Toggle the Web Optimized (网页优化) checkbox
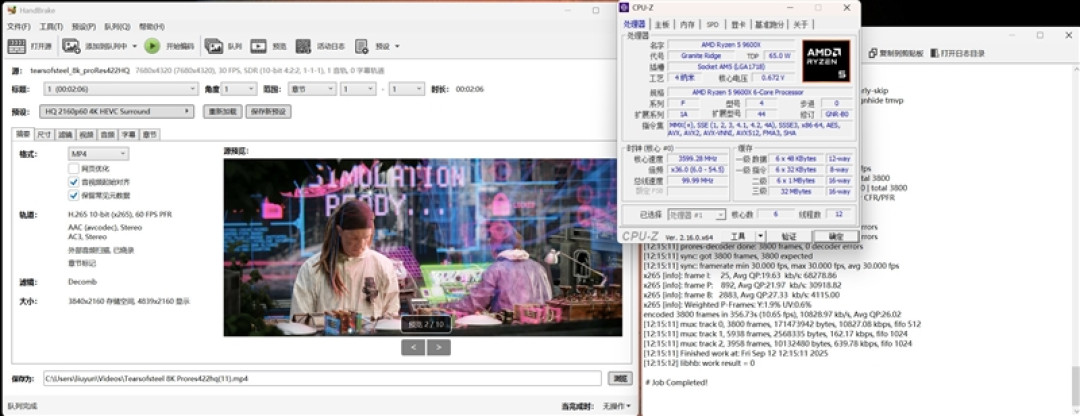The height and width of the screenshot is (416, 1080). [x=73, y=168]
